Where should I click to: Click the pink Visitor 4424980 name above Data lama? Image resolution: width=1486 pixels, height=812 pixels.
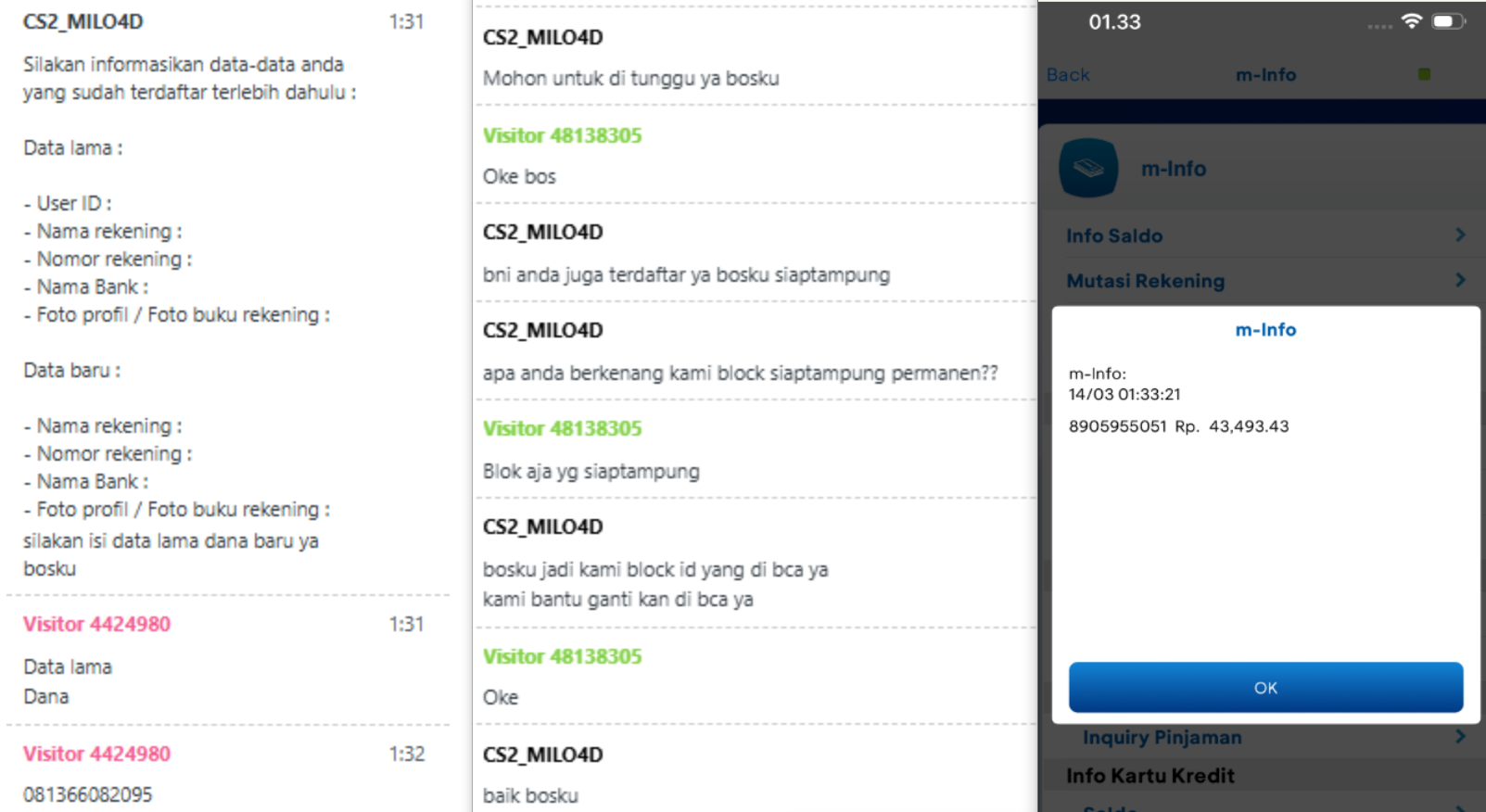[x=96, y=624]
